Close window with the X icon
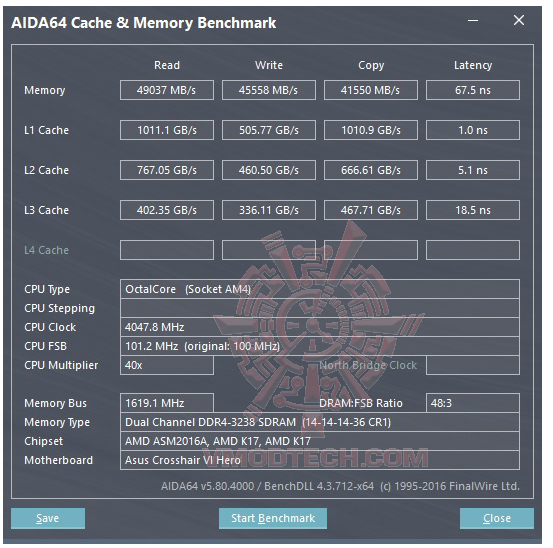 (x=518, y=20)
